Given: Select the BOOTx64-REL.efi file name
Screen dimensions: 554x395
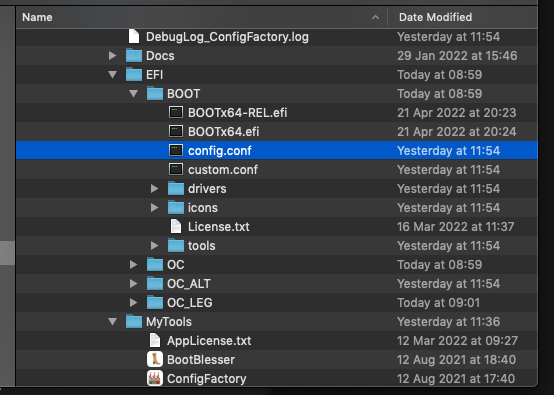Looking at the screenshot, I should (x=237, y=113).
